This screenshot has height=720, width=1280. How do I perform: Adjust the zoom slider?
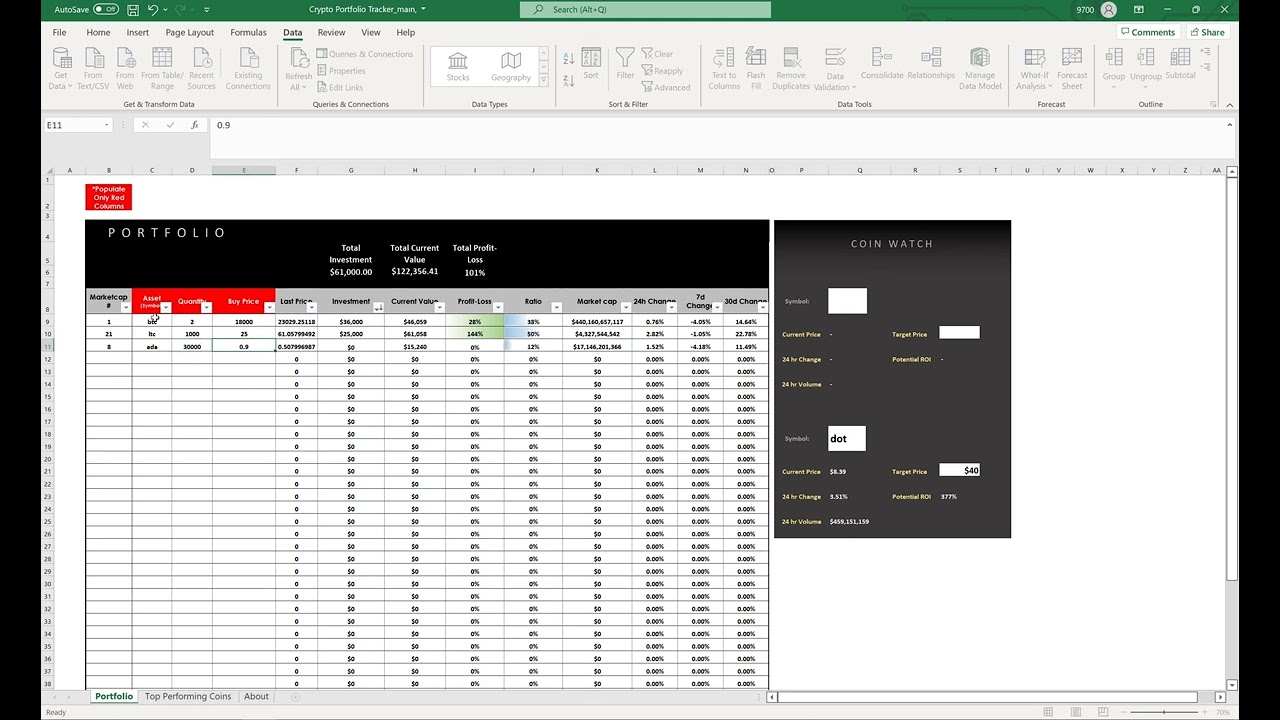click(1164, 712)
